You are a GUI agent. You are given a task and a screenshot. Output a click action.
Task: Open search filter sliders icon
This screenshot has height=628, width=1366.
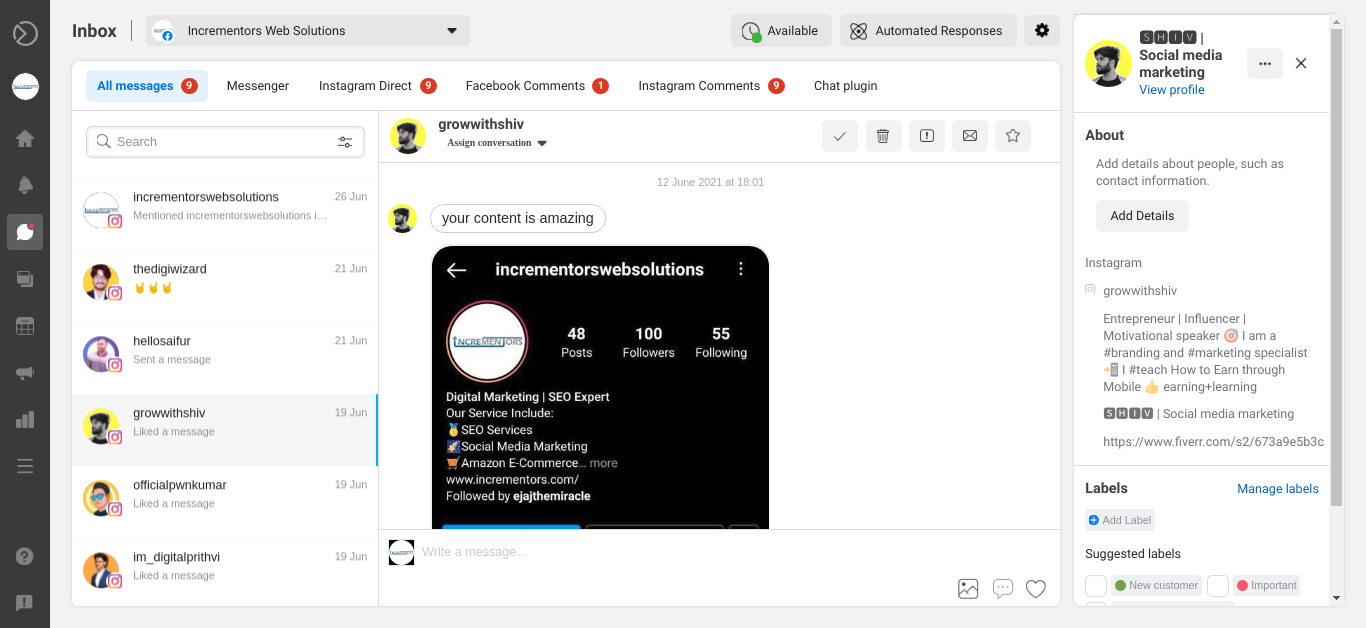coord(345,142)
